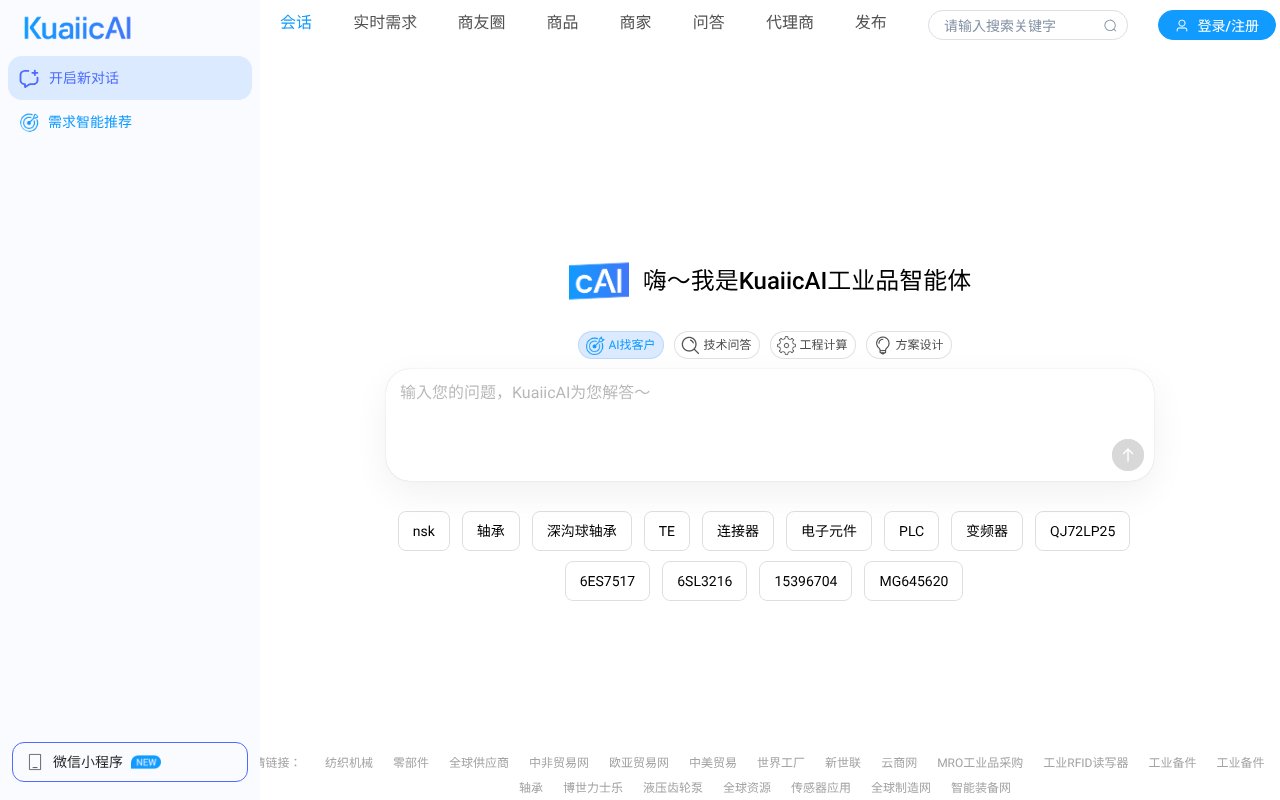Open the 商家 navigation entry
1280x800 pixels.
click(x=635, y=22)
